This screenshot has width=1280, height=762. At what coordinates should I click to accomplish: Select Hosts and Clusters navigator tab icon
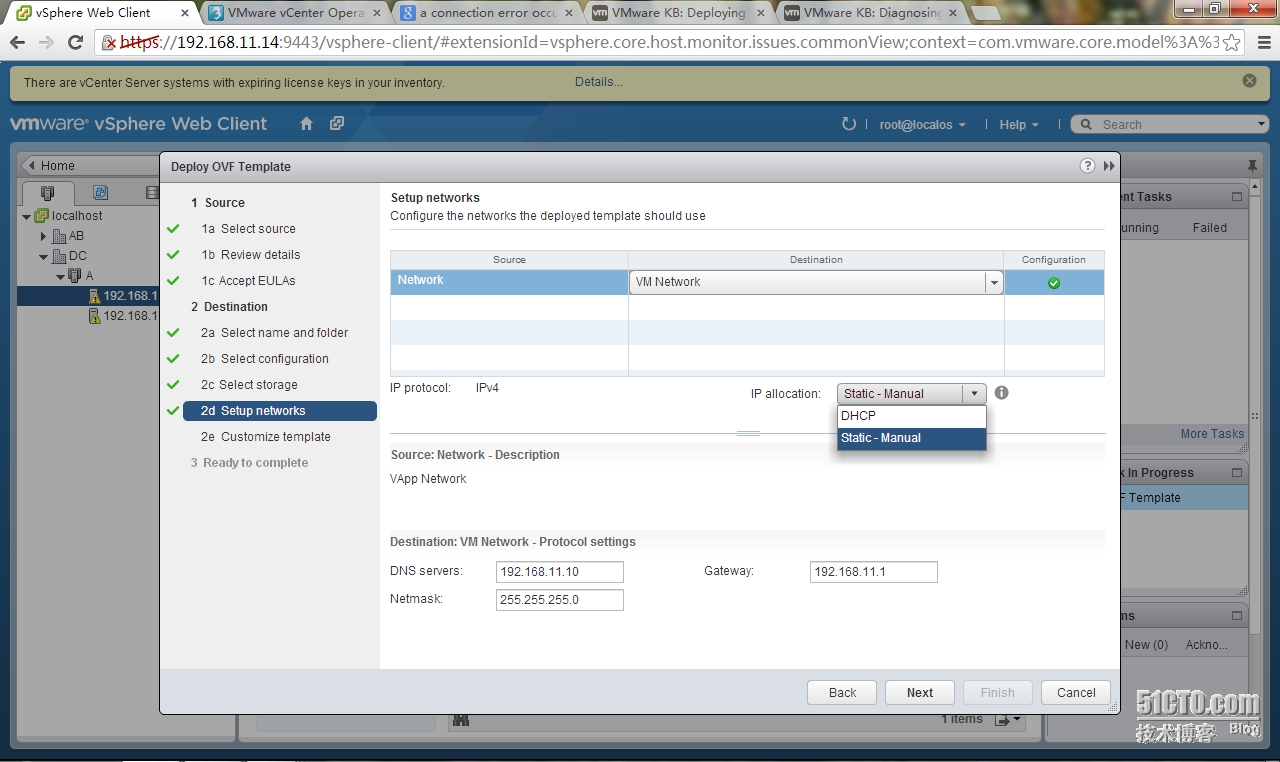pyautogui.click(x=47, y=193)
